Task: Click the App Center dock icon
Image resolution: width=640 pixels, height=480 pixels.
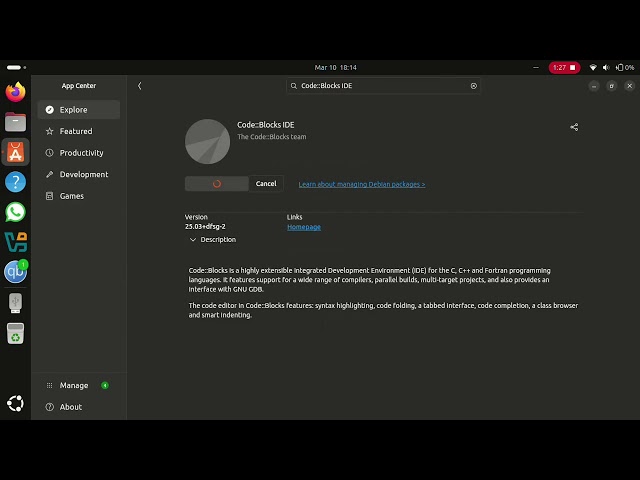Action: (x=16, y=152)
